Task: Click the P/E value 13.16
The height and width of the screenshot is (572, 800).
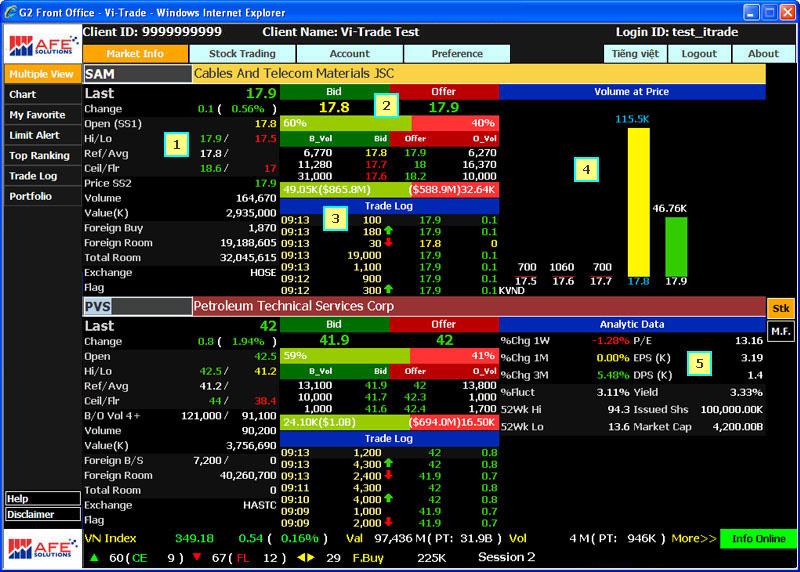Action: tap(749, 341)
